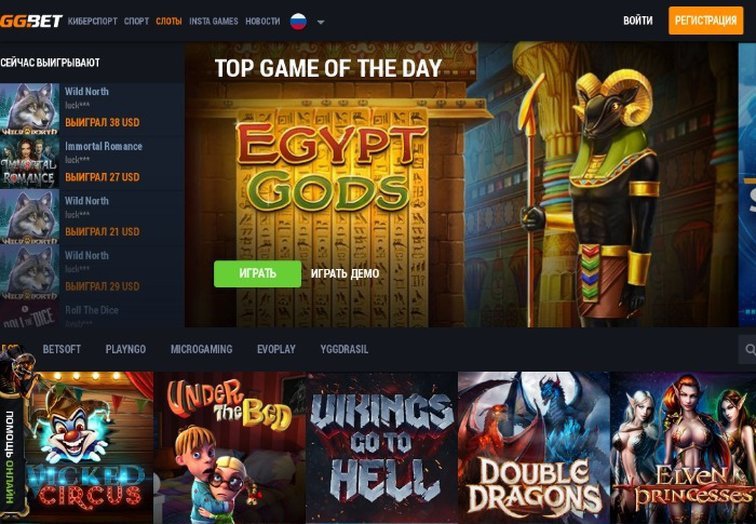Open the Wicked Circus slot thumbnail
Viewport: 756px width, 524px height.
point(89,448)
